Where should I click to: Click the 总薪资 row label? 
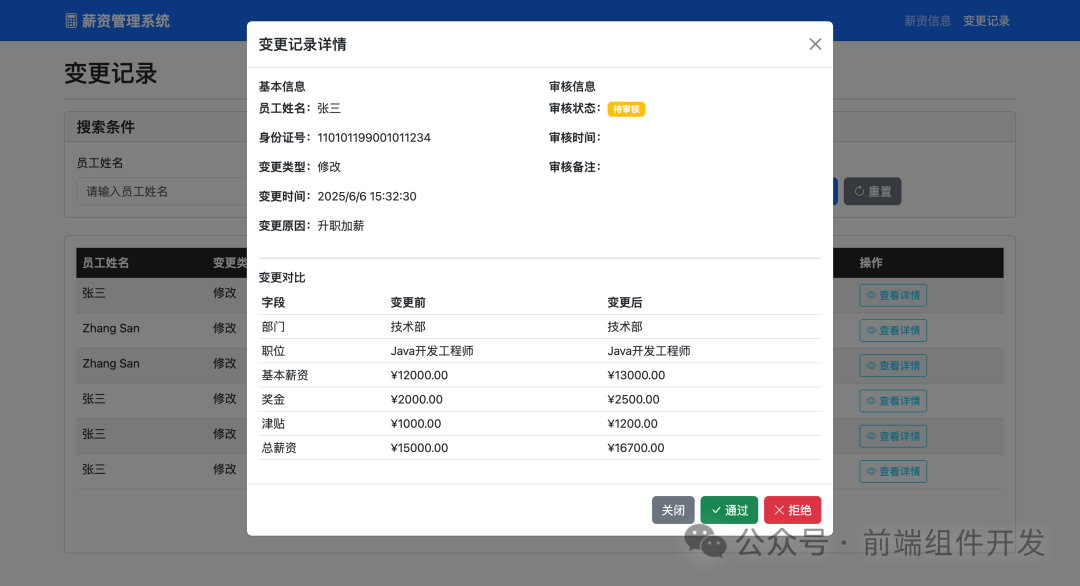[279, 448]
